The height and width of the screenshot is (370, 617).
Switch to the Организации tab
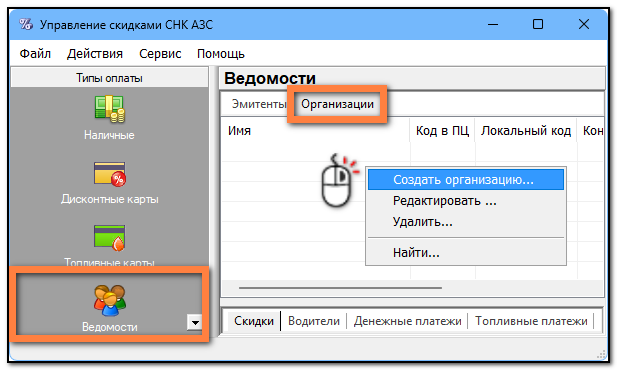coord(337,104)
